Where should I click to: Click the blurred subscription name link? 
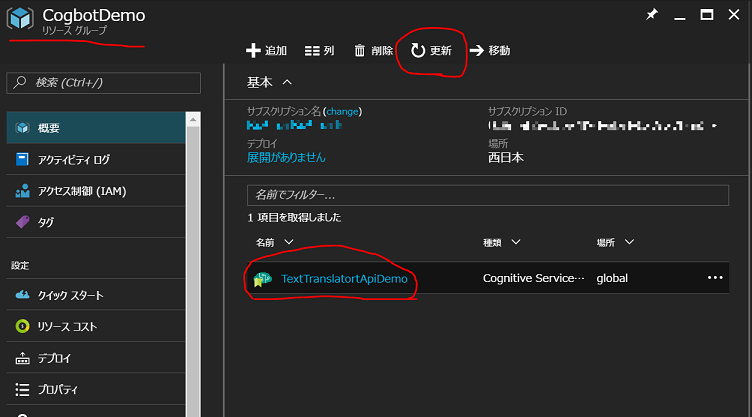[294, 125]
